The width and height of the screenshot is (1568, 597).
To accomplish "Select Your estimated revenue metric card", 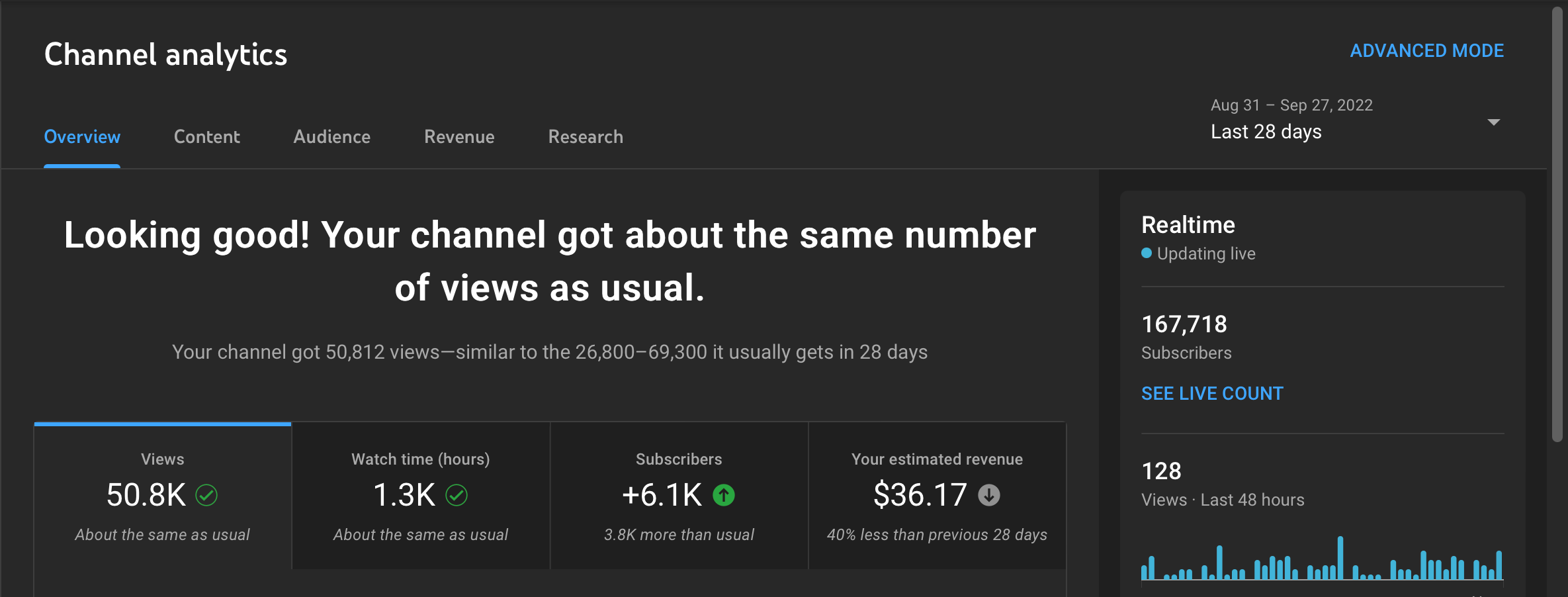I will click(937, 496).
